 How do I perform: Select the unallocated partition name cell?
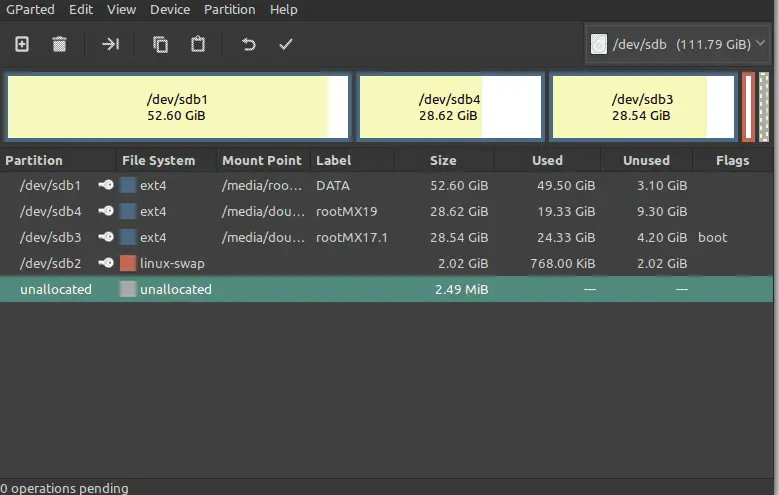coord(56,289)
